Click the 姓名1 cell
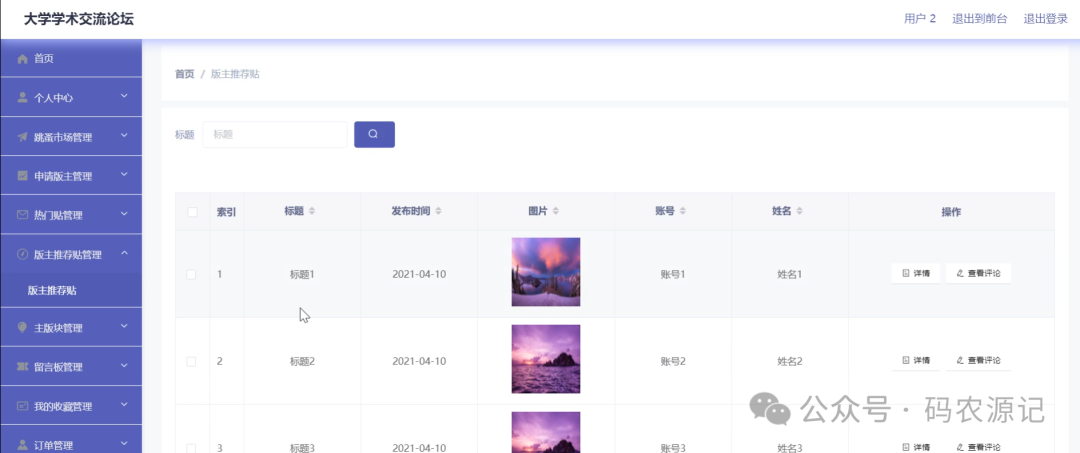 (790, 274)
